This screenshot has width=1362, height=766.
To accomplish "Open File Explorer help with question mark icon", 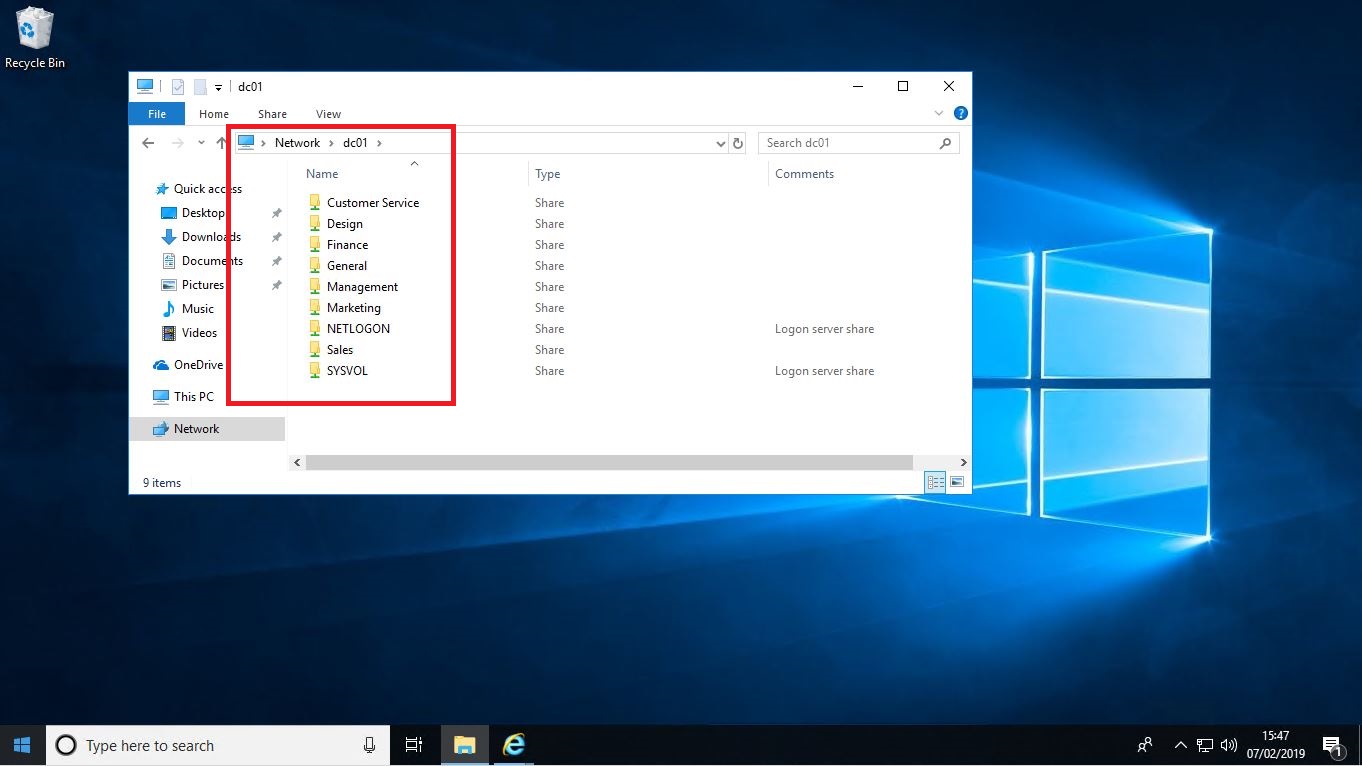I will click(960, 113).
